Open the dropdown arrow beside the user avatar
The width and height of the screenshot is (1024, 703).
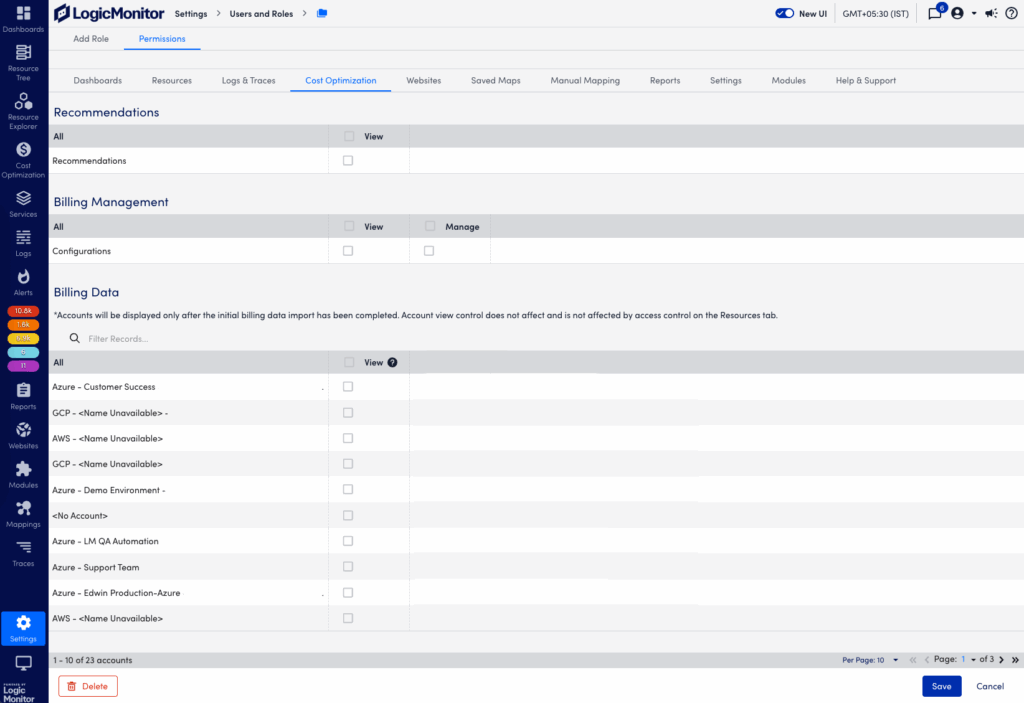point(973,13)
